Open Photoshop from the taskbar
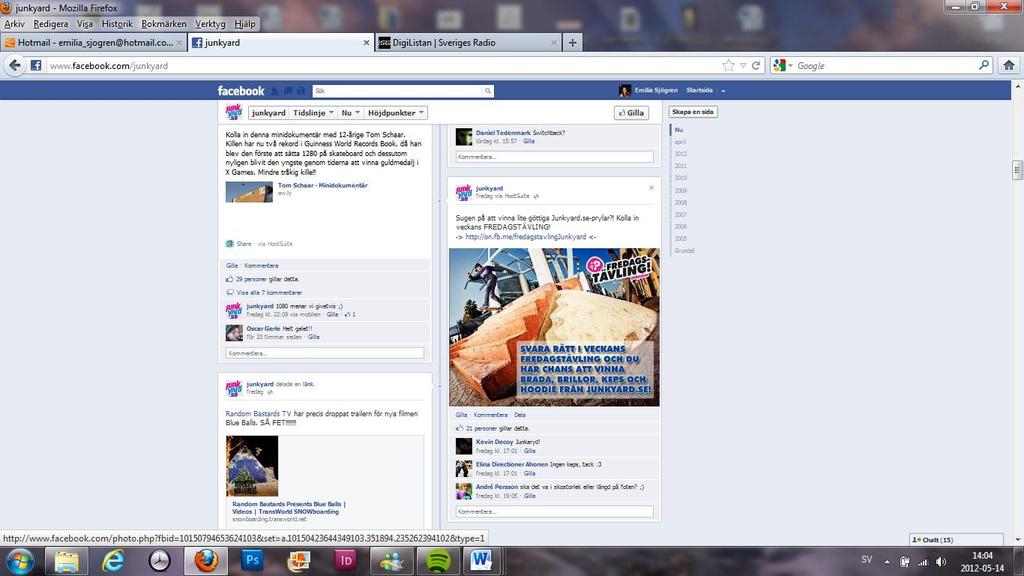The height and width of the screenshot is (576, 1024). click(x=252, y=561)
